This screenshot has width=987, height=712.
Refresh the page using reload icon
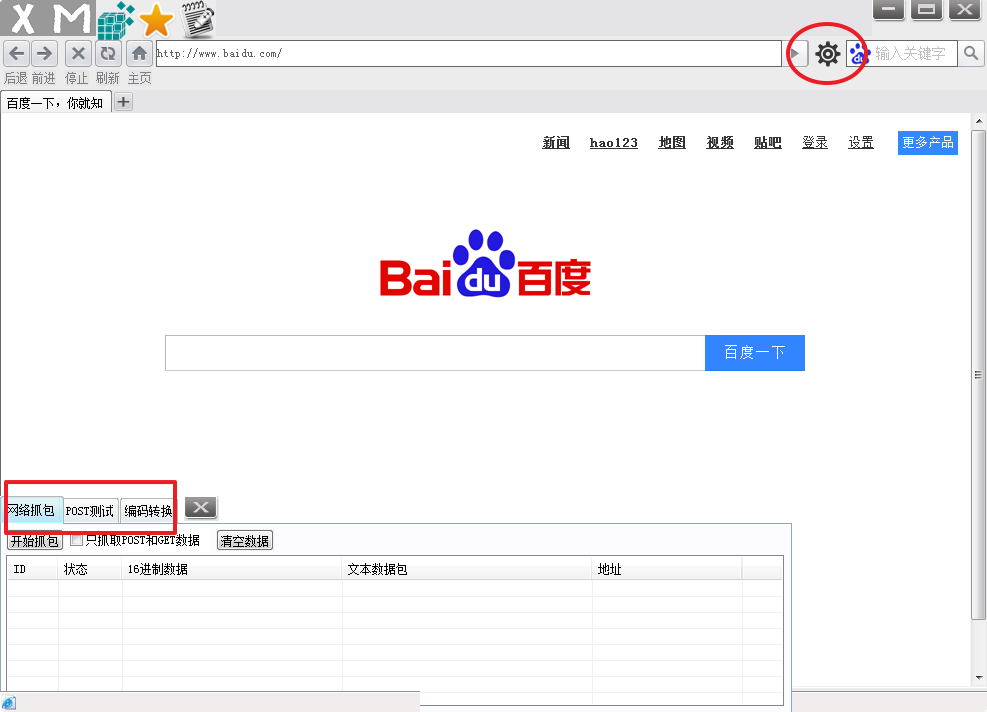coord(108,54)
